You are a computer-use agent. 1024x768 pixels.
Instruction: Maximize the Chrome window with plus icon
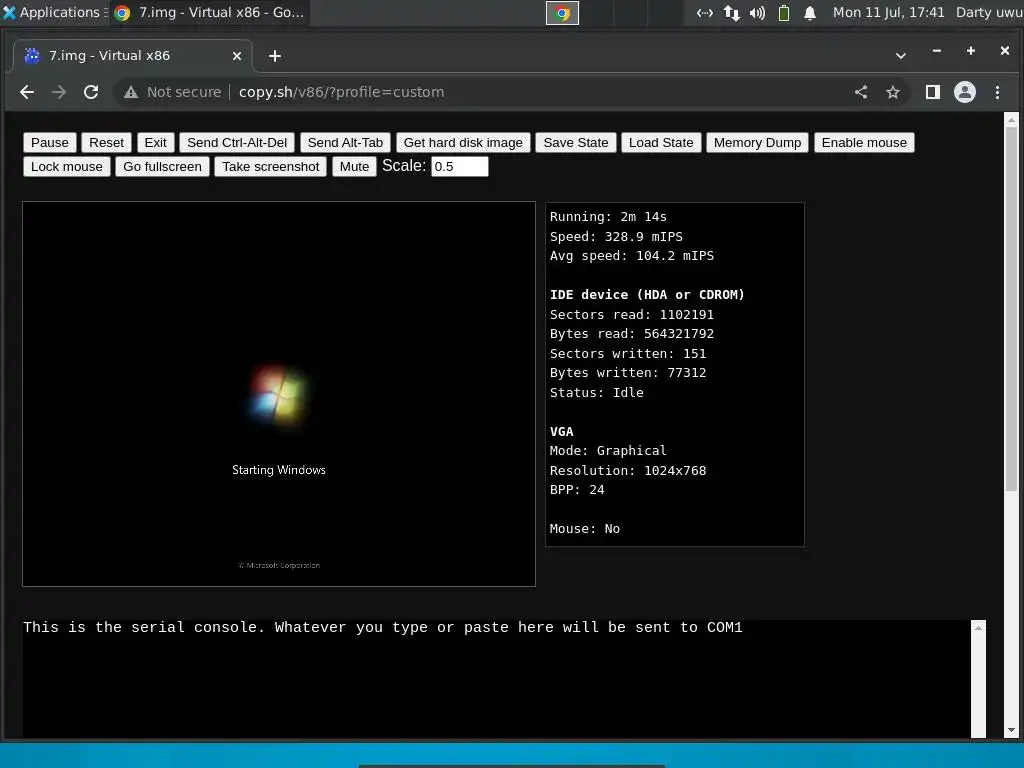[x=971, y=51]
